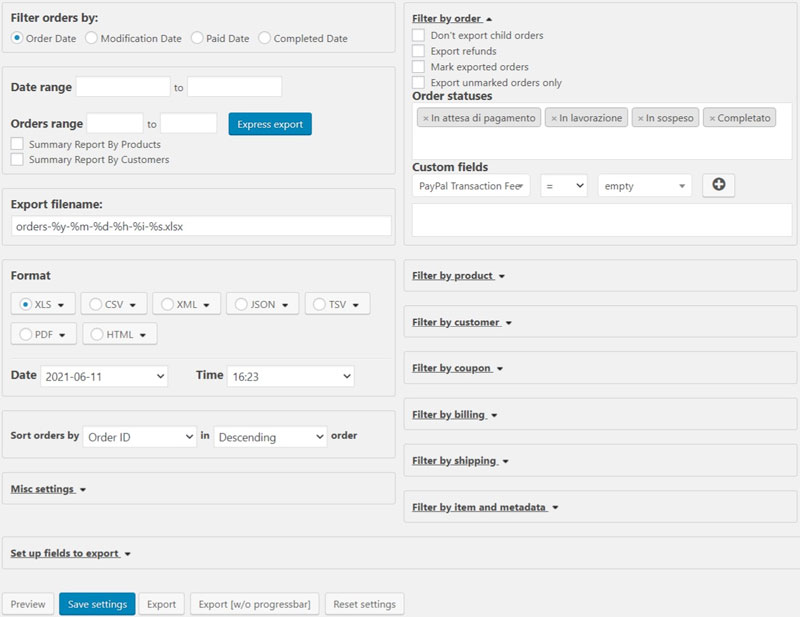This screenshot has height=617, width=800.
Task: Open HTML format options arrow
Action: [x=143, y=335]
